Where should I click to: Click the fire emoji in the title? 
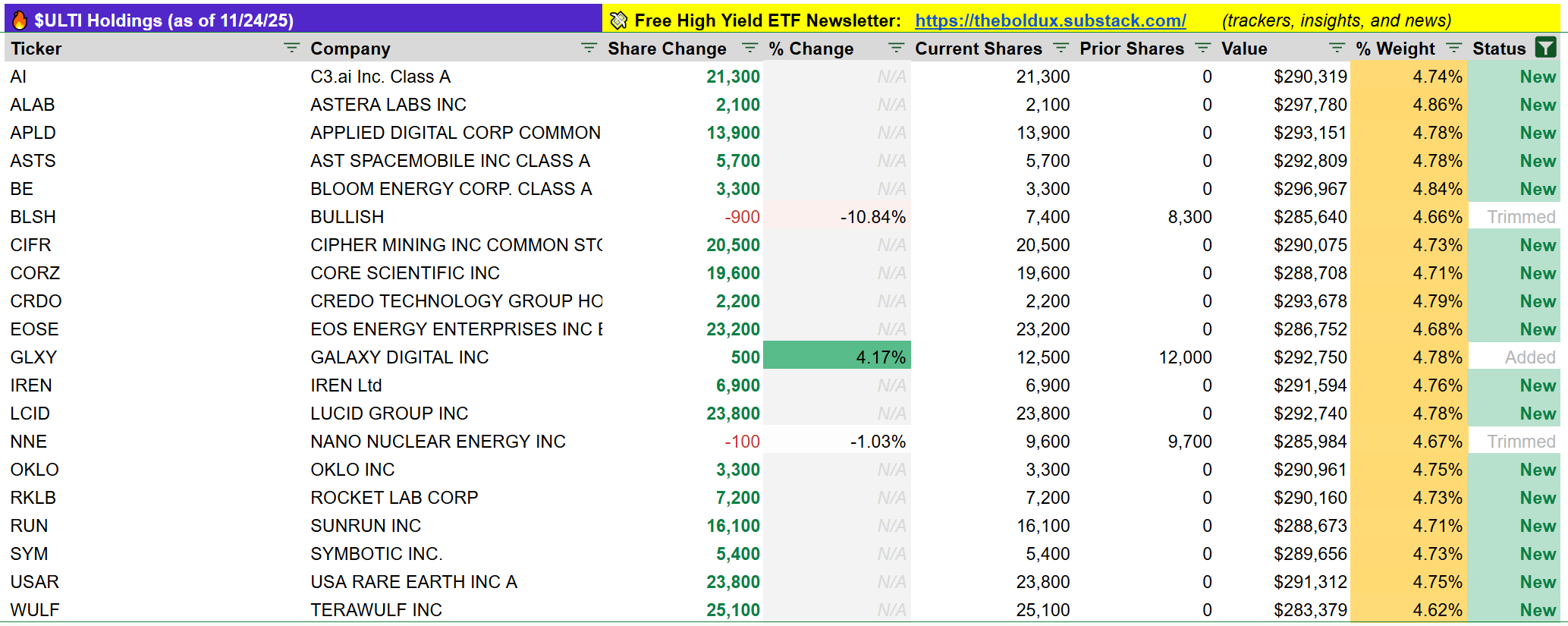(20, 20)
